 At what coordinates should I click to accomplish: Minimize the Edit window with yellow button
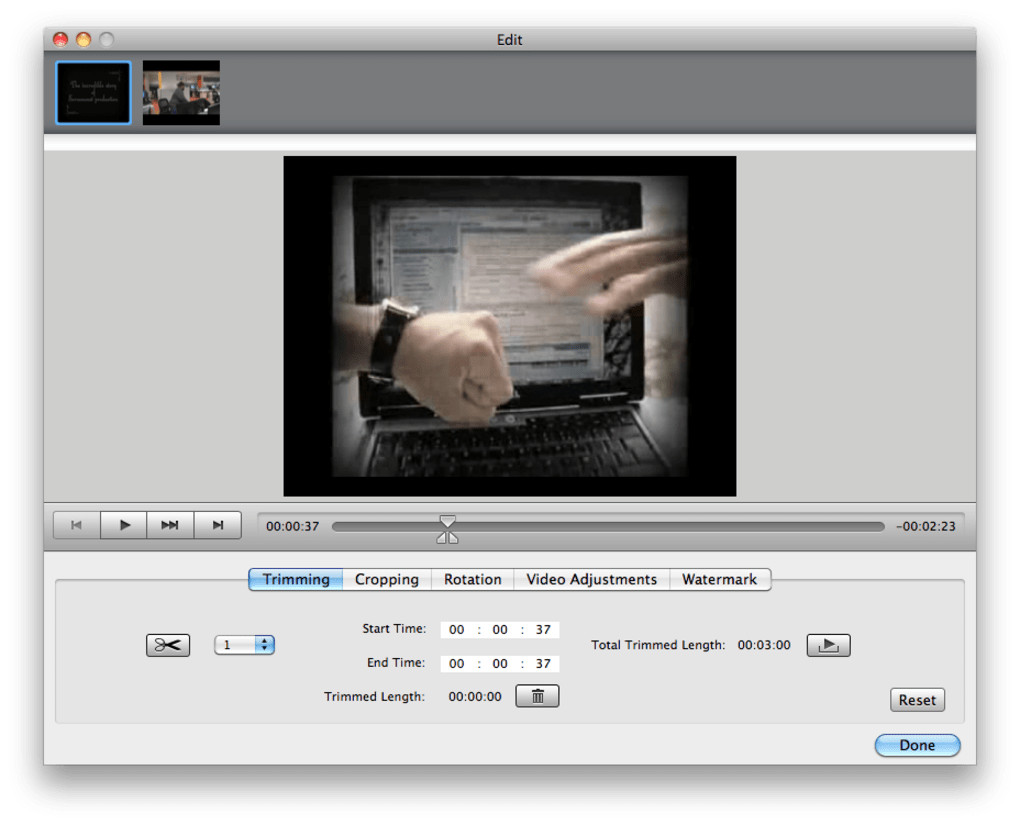point(83,40)
